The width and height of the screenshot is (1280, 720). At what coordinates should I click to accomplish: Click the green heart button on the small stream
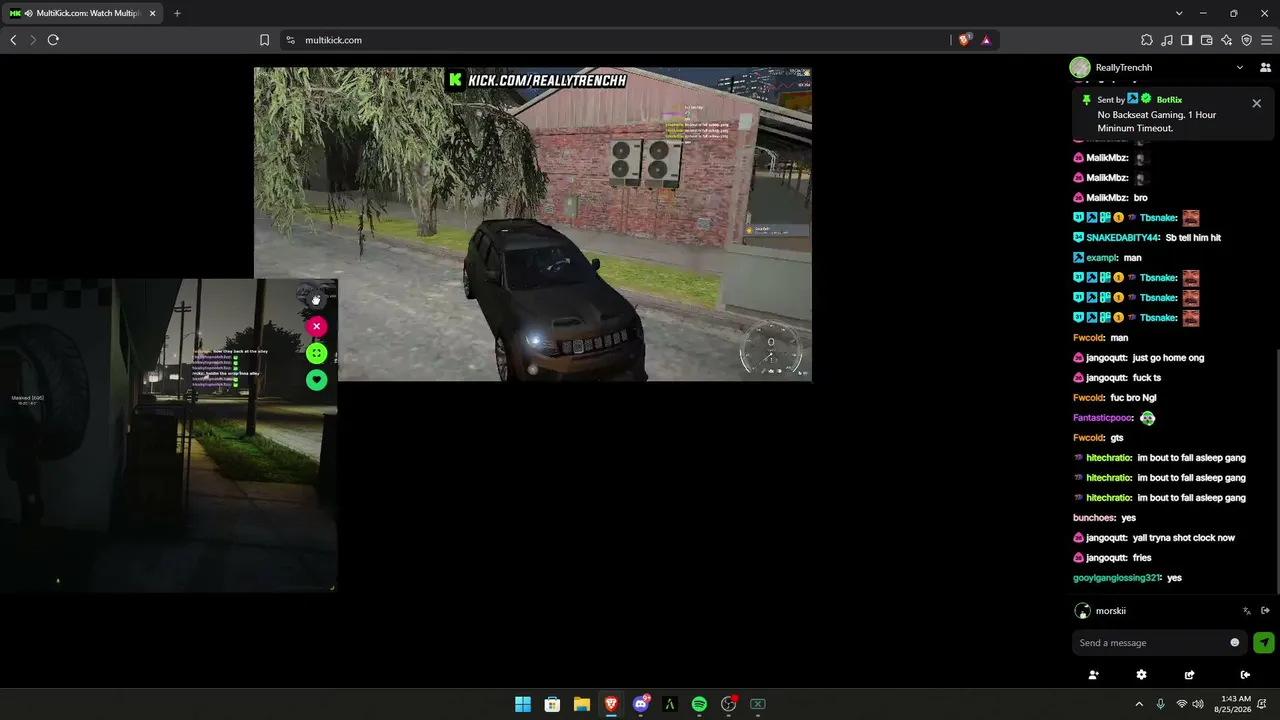(x=316, y=380)
